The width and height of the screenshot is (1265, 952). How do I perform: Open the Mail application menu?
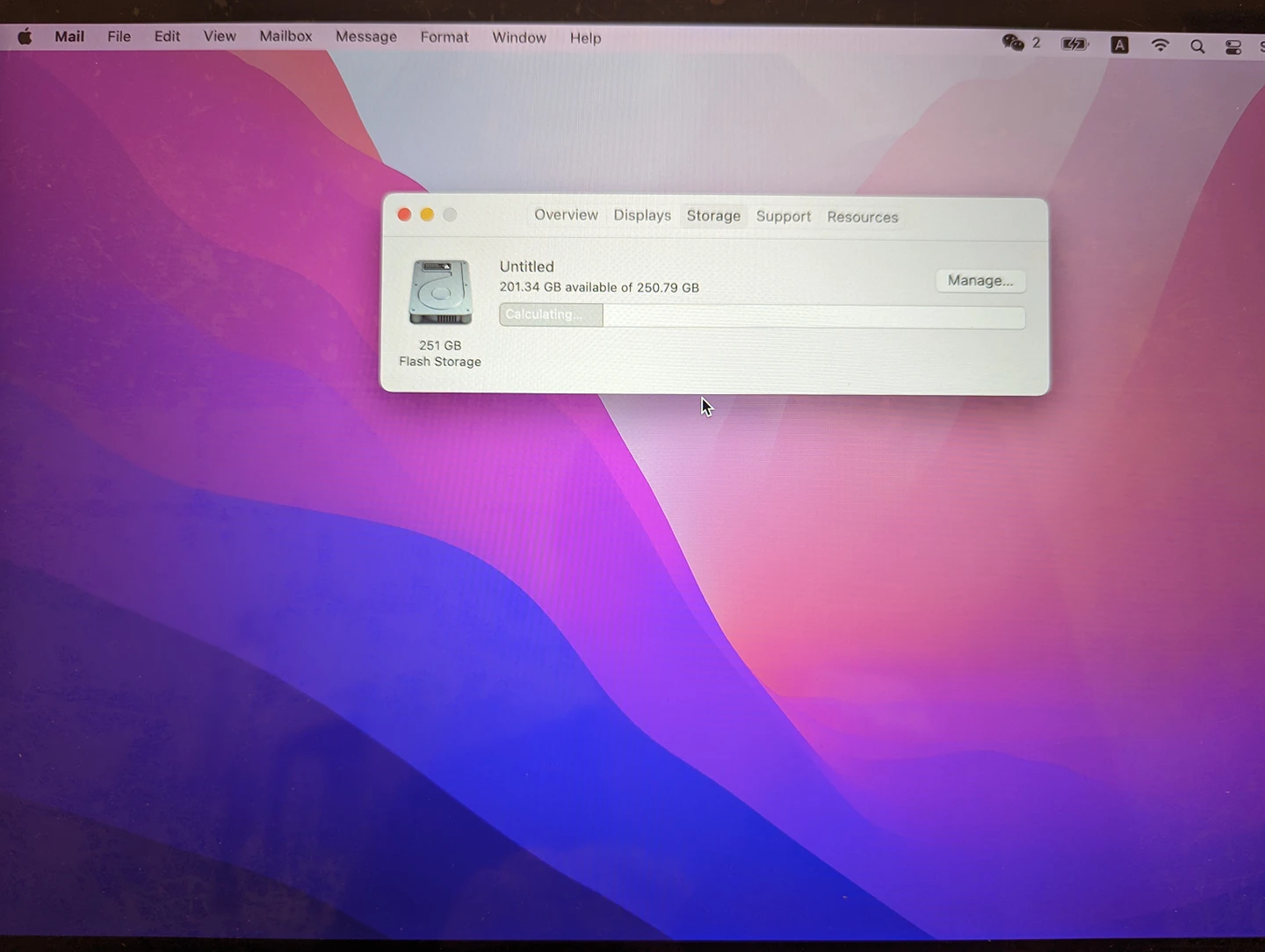(69, 37)
